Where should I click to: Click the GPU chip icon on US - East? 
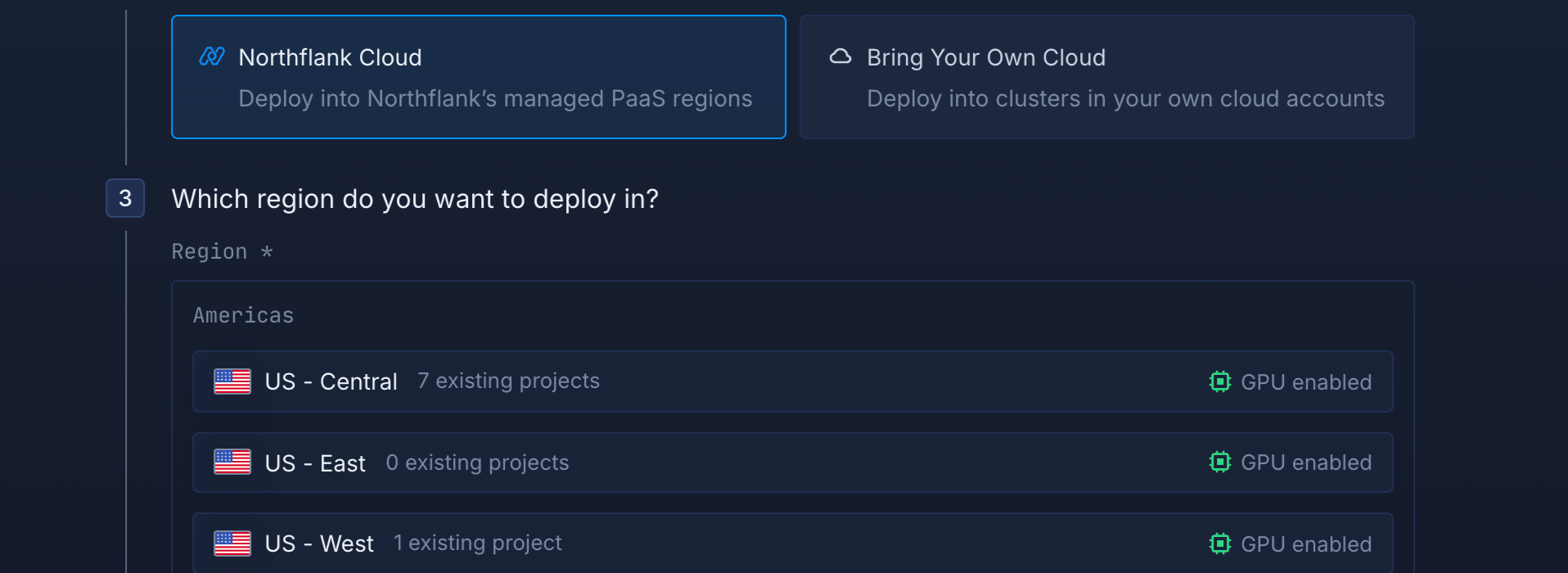coord(1219,462)
